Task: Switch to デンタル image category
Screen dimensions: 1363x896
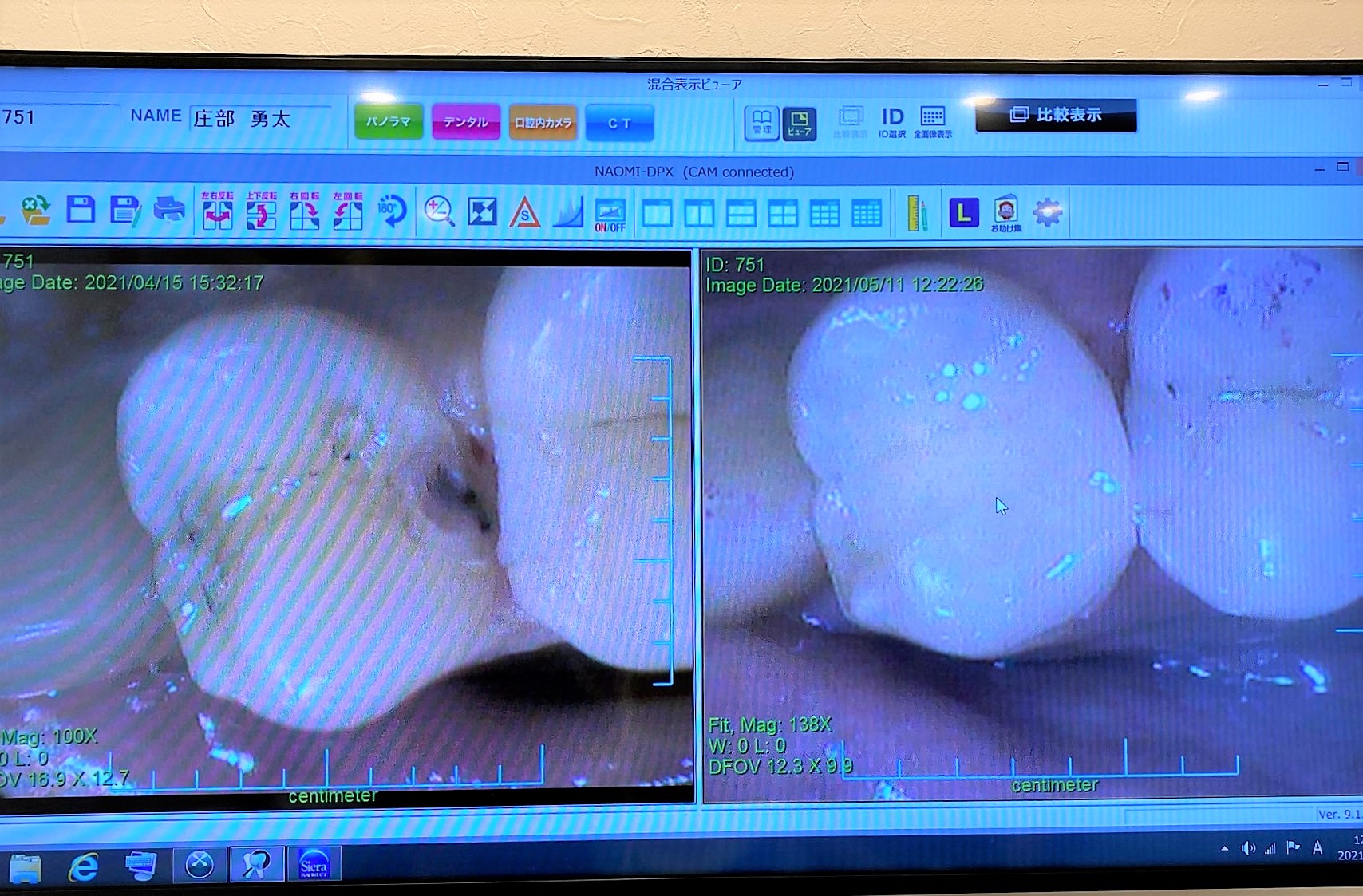Action: point(466,122)
